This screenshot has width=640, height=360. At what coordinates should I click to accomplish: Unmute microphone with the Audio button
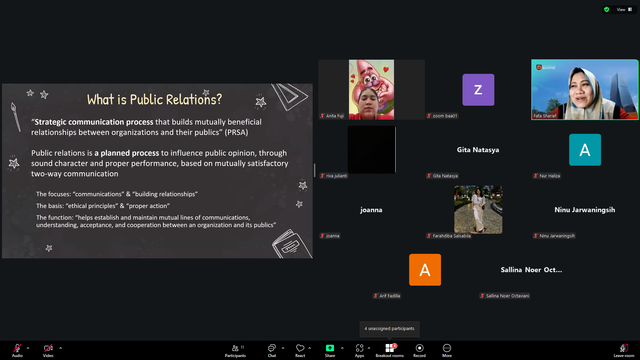pos(17,350)
